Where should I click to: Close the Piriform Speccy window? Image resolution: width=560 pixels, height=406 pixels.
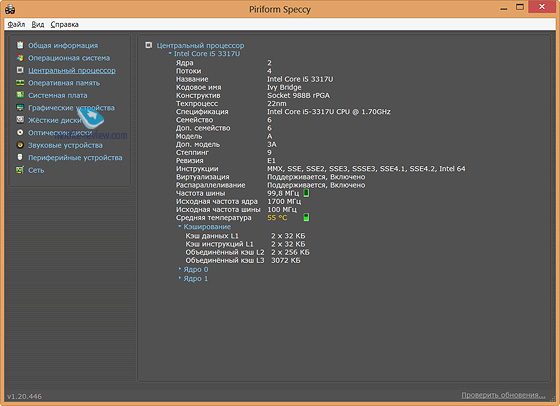pos(542,7)
